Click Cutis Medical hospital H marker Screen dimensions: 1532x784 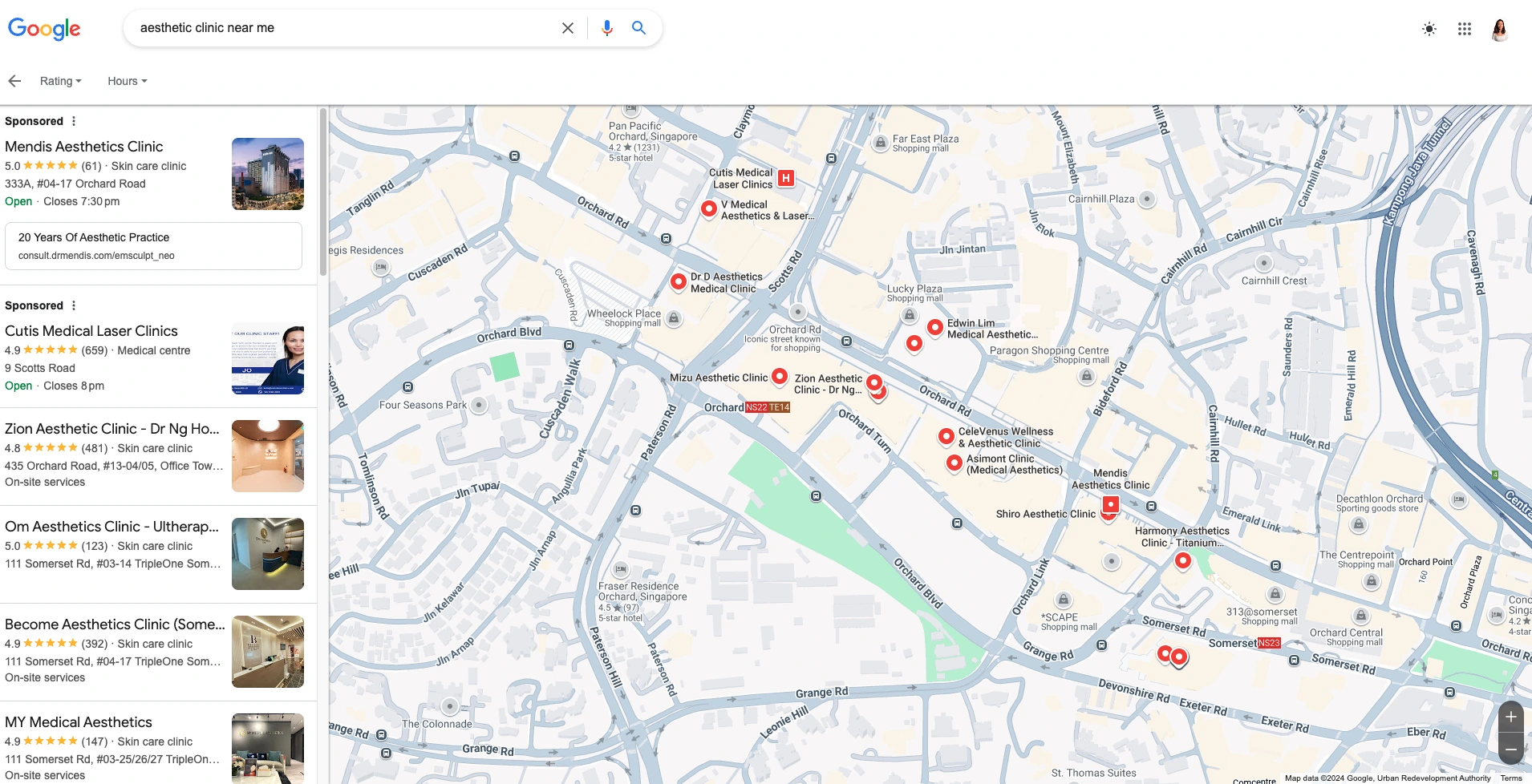point(787,178)
